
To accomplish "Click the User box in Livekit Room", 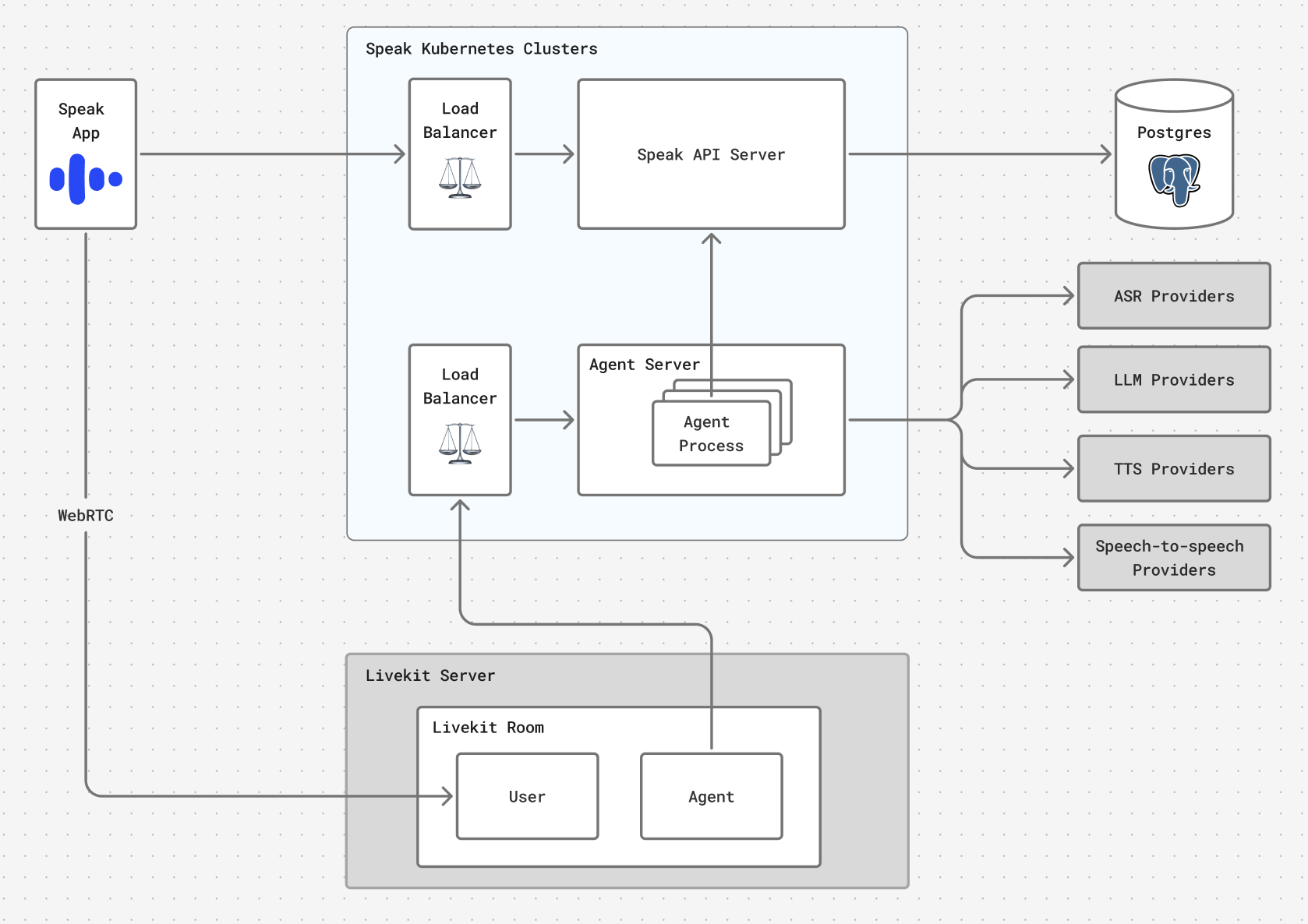I will 527,796.
